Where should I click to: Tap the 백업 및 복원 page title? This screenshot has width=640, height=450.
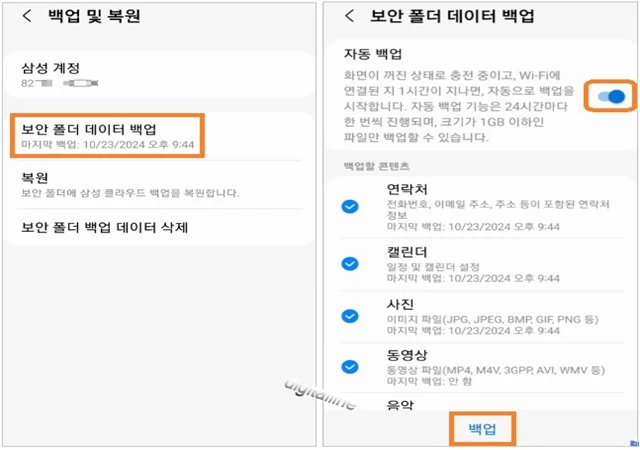tap(94, 16)
